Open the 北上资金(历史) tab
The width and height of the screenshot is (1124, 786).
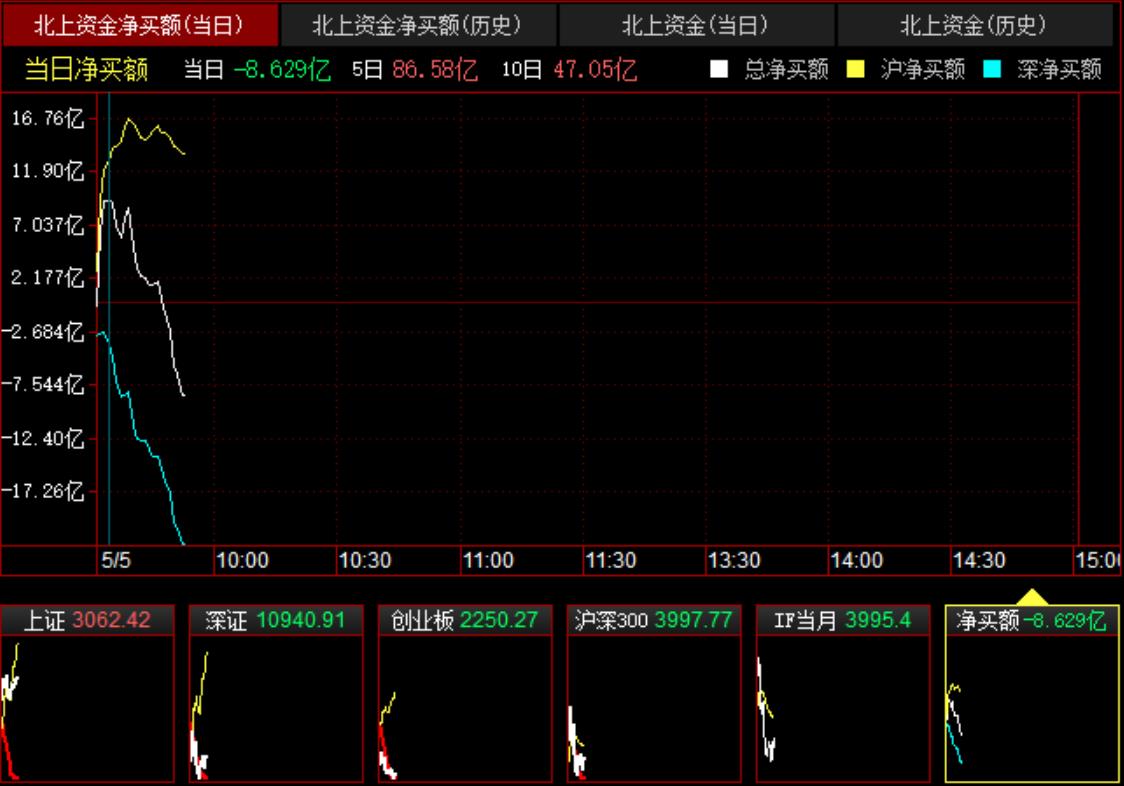click(973, 25)
